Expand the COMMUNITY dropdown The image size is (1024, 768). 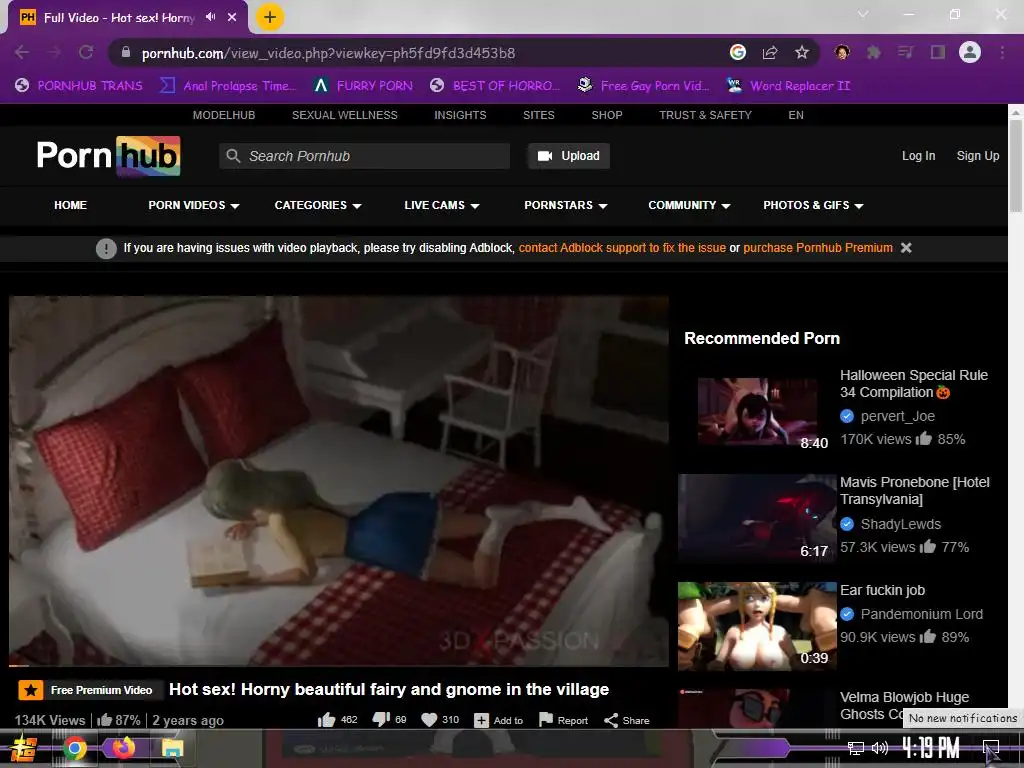(x=689, y=205)
